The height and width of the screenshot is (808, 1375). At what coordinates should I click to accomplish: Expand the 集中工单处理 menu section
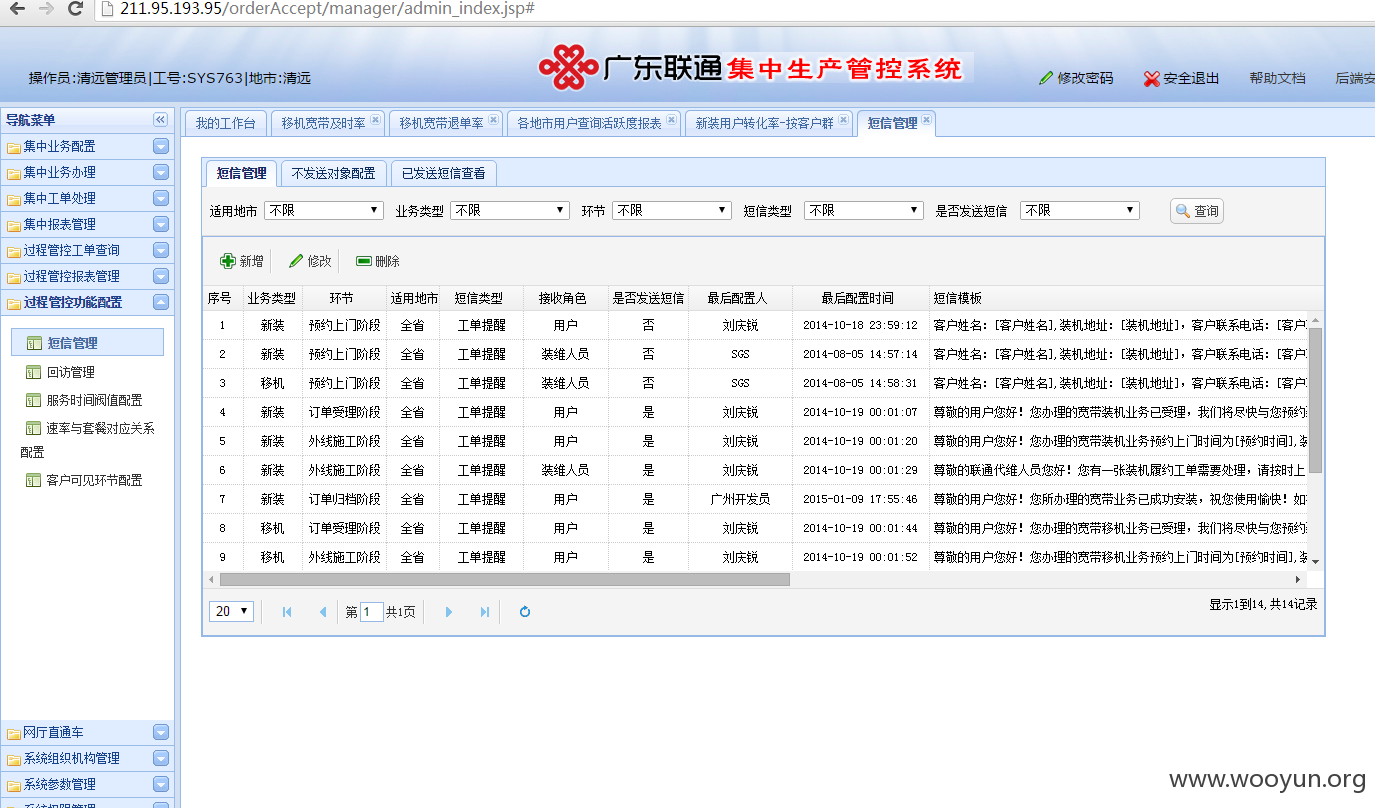87,198
